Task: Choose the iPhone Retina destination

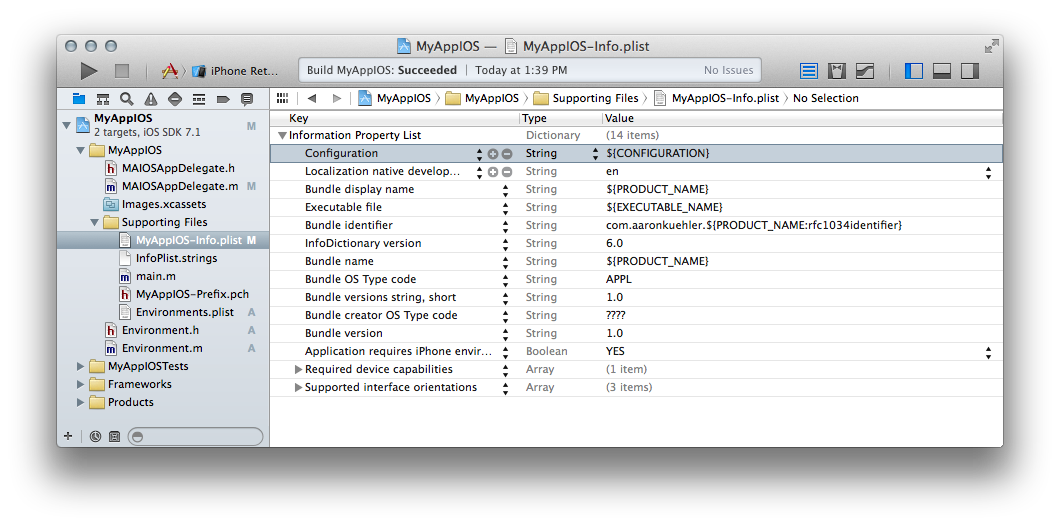Action: pyautogui.click(x=235, y=70)
